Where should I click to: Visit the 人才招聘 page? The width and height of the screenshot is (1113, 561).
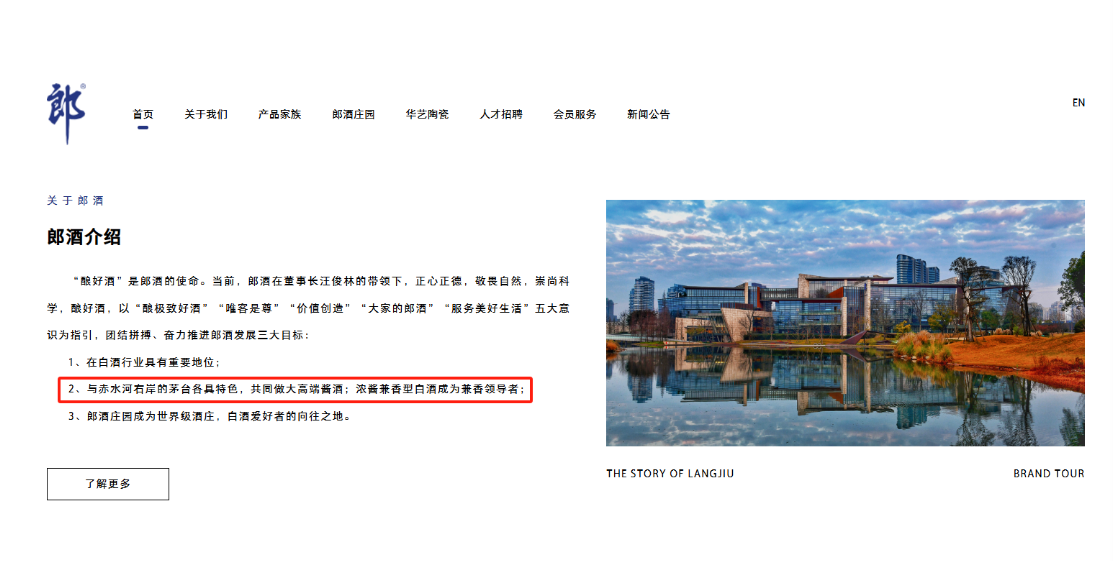(x=501, y=114)
